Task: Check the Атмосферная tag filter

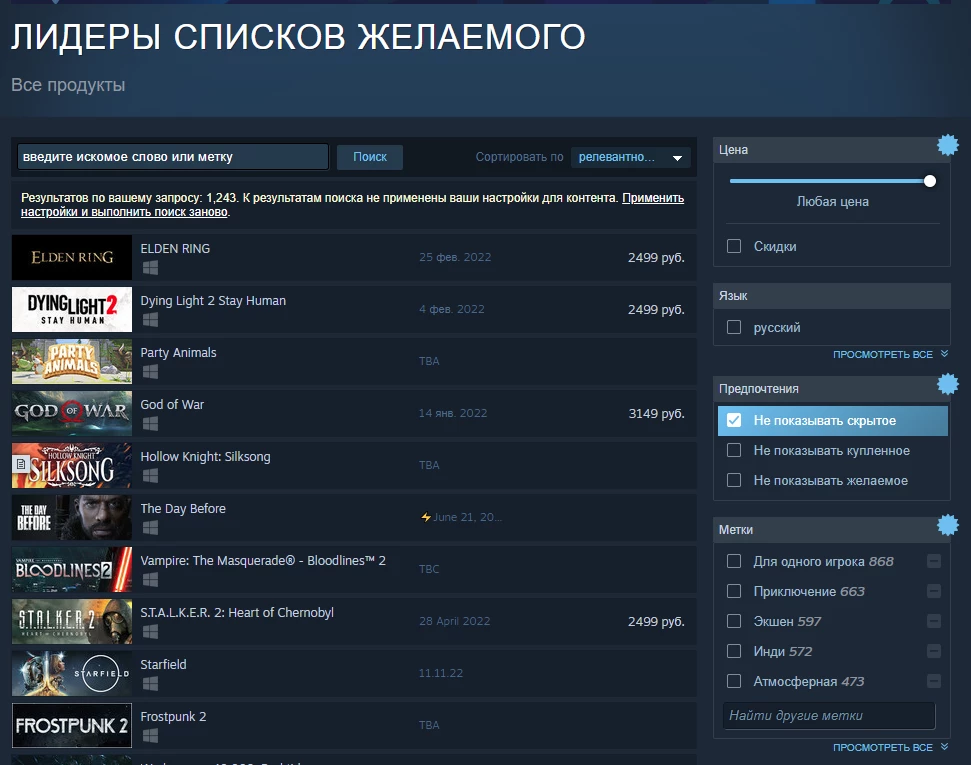Action: coord(734,681)
